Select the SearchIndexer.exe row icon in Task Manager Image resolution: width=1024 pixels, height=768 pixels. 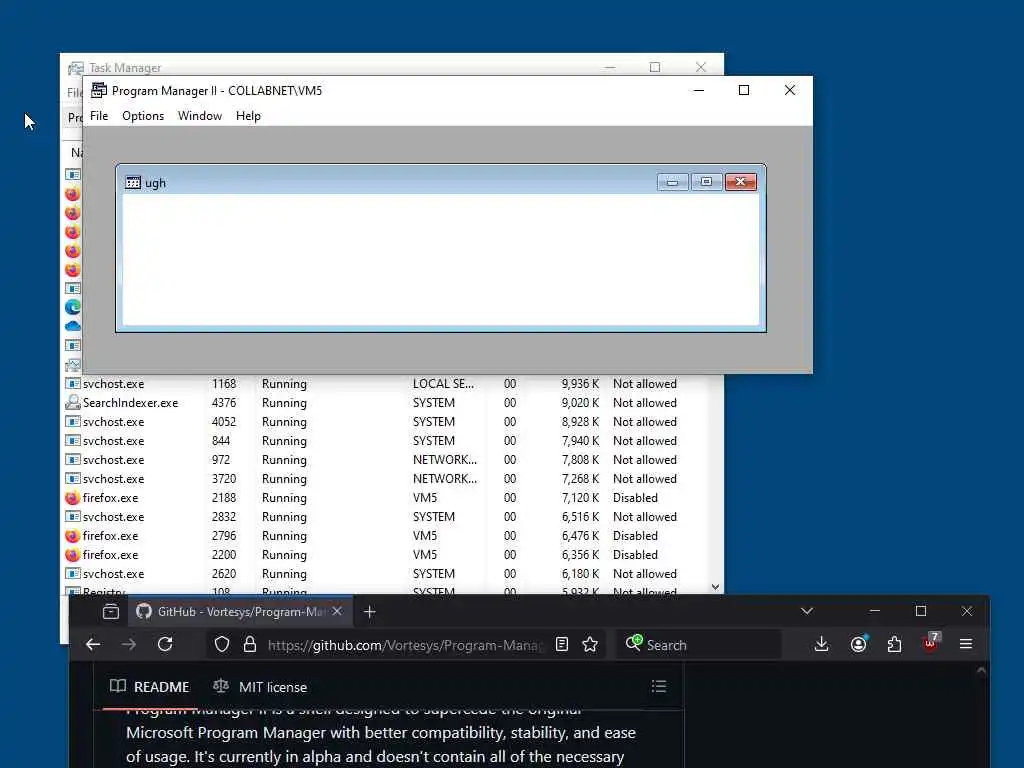pos(72,403)
